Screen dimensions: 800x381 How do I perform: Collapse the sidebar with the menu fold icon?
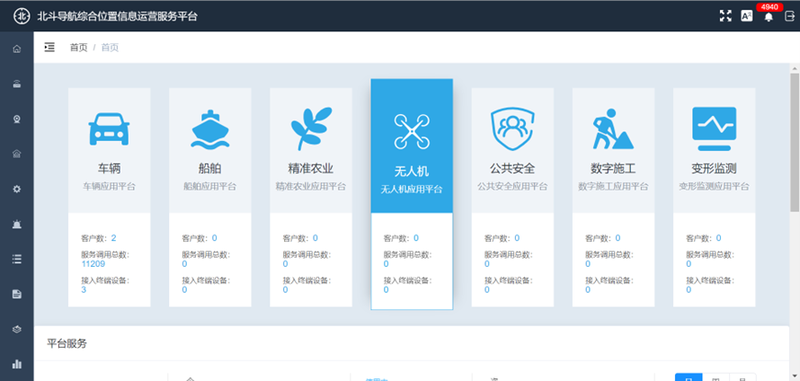49,47
